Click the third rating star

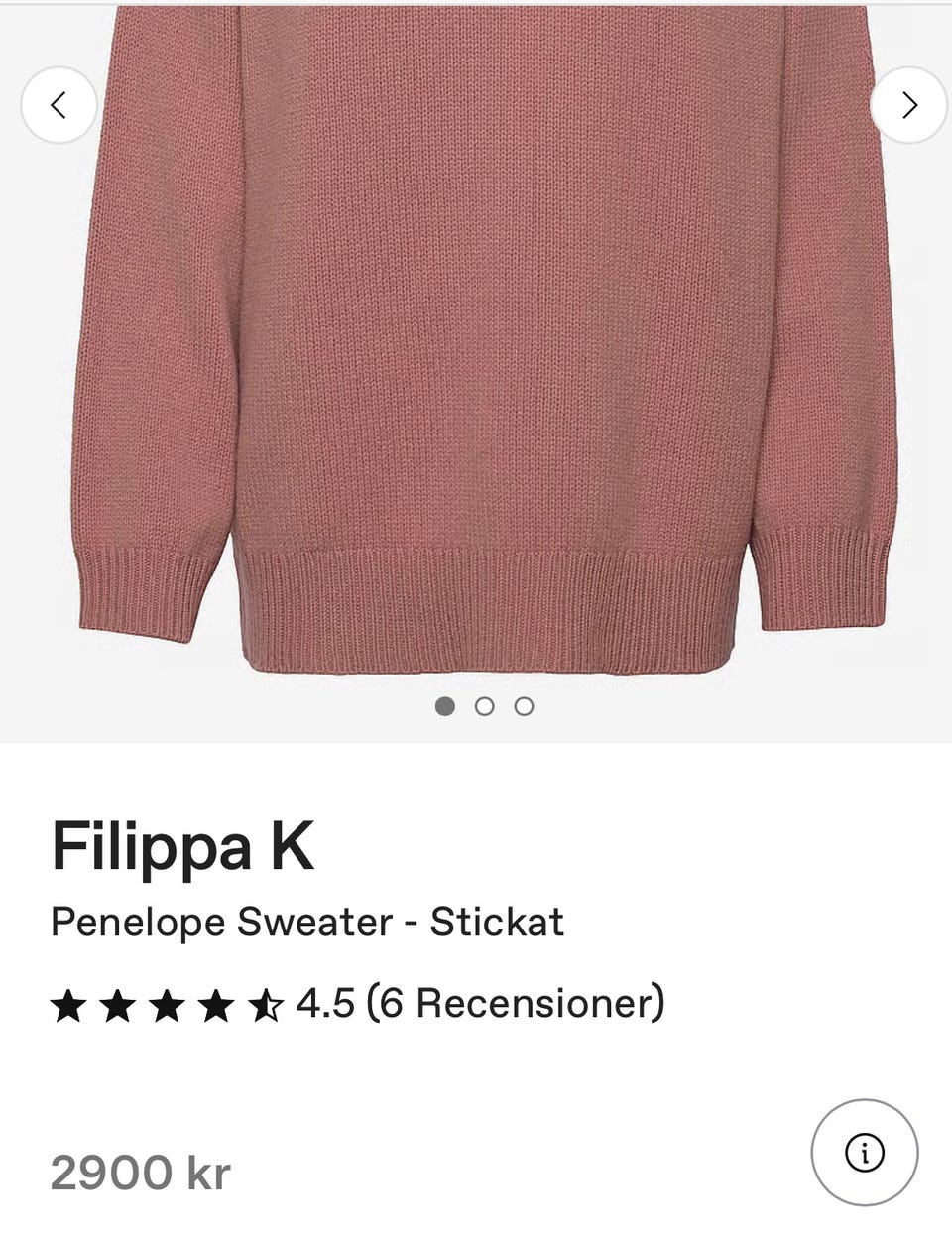(x=166, y=1006)
